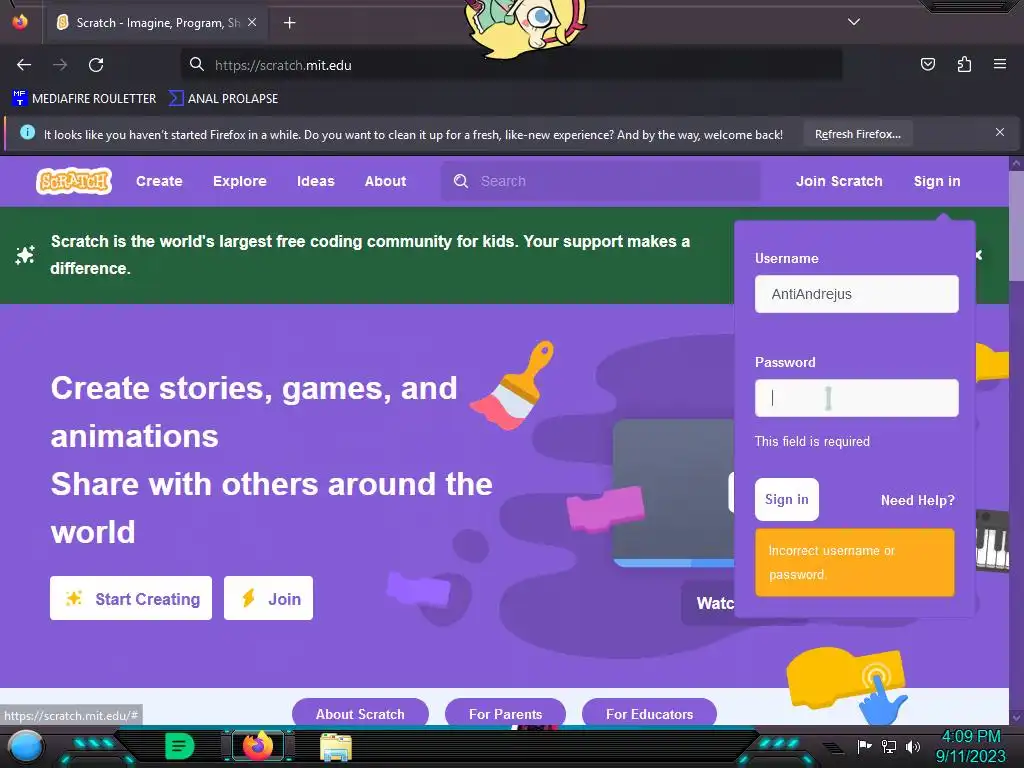Viewport: 1024px width, 768px height.
Task: Click the taskbar clock showing 4:09 PM
Action: (970, 746)
